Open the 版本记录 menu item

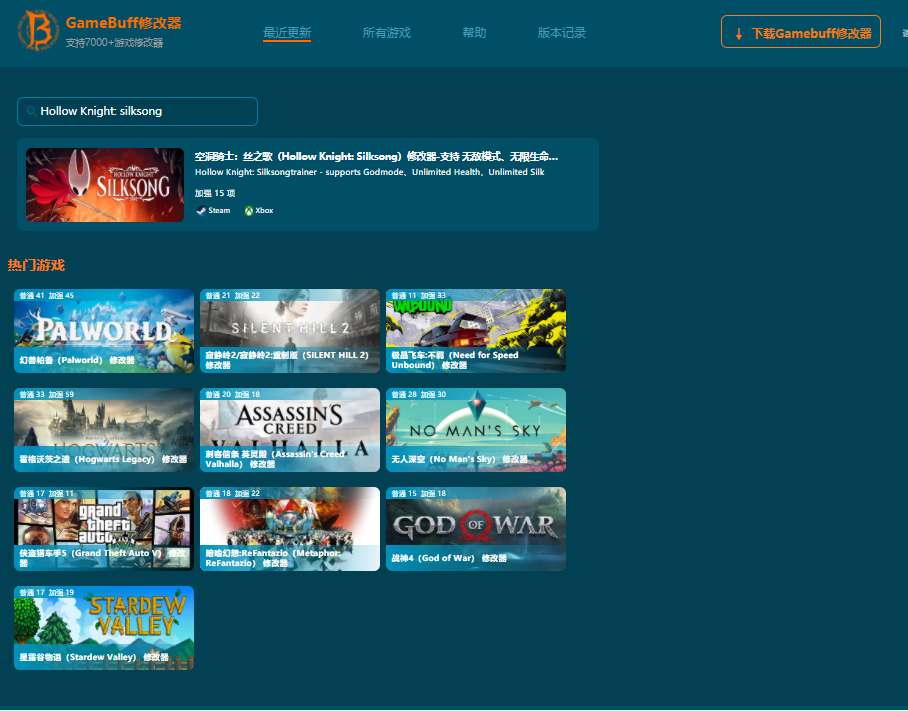coord(561,32)
